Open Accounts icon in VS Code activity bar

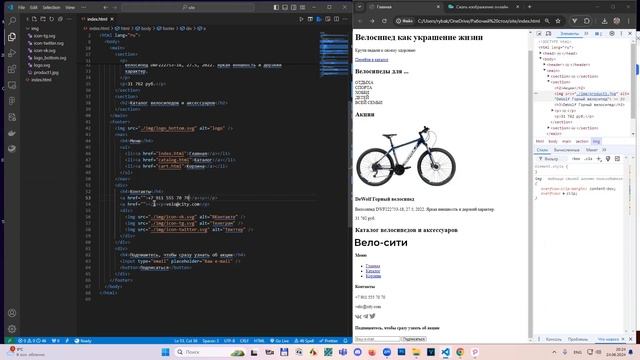[x=12, y=313]
